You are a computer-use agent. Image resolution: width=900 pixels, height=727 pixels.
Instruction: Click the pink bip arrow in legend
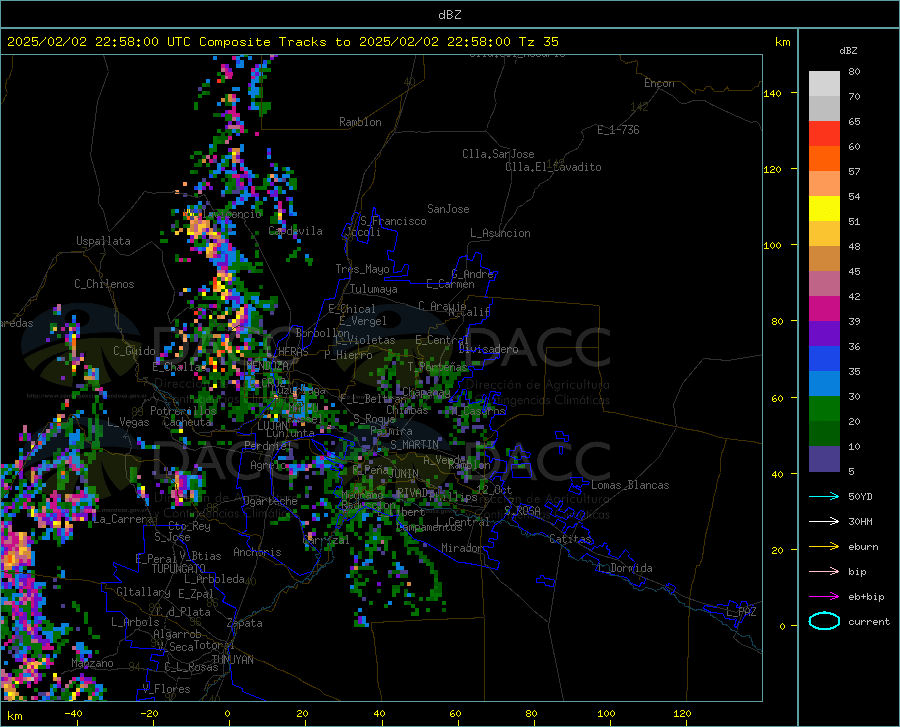point(824,572)
